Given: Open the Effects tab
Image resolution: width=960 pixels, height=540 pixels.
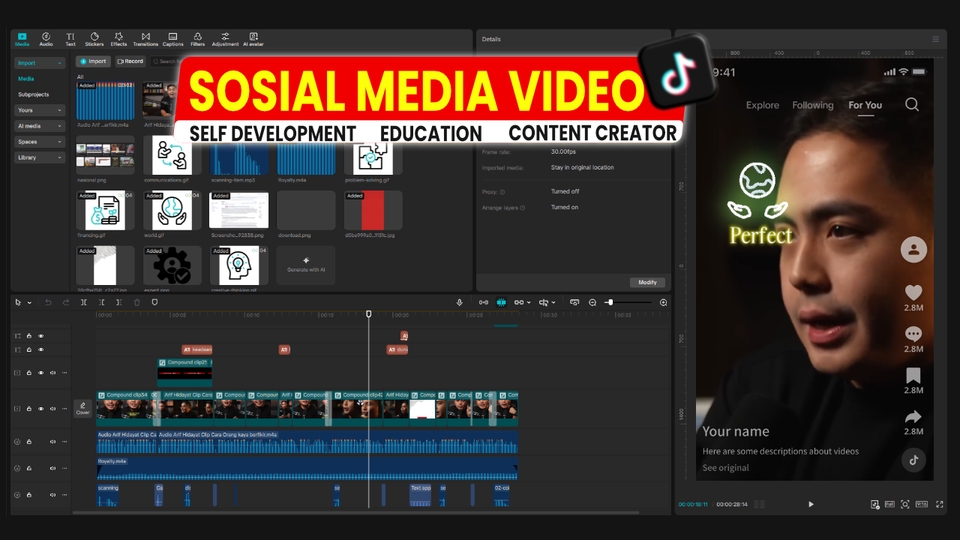Looking at the screenshot, I should (119, 39).
